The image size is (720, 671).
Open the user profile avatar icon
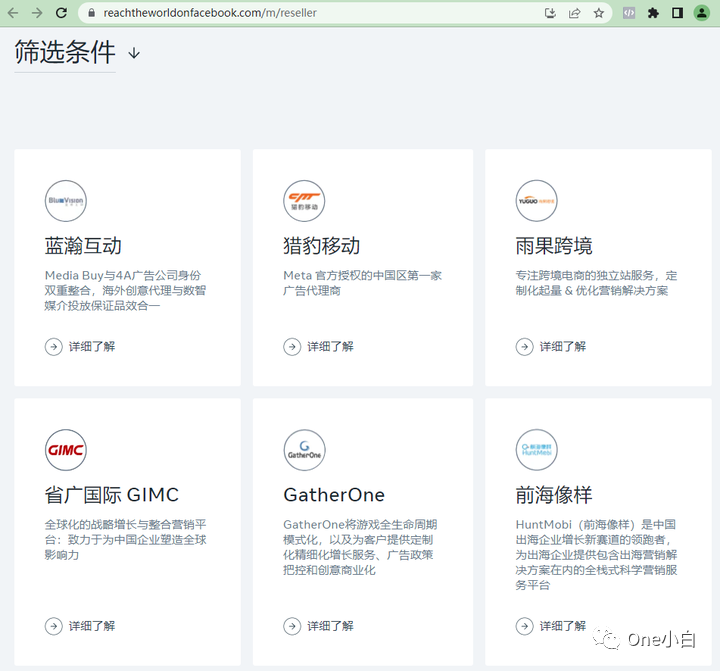pyautogui.click(x=702, y=13)
